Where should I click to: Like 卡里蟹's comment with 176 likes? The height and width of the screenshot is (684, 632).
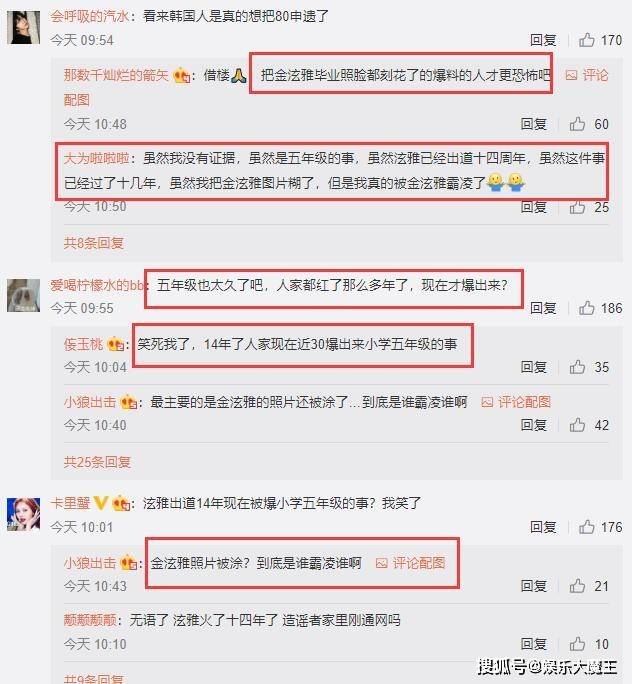click(x=587, y=527)
